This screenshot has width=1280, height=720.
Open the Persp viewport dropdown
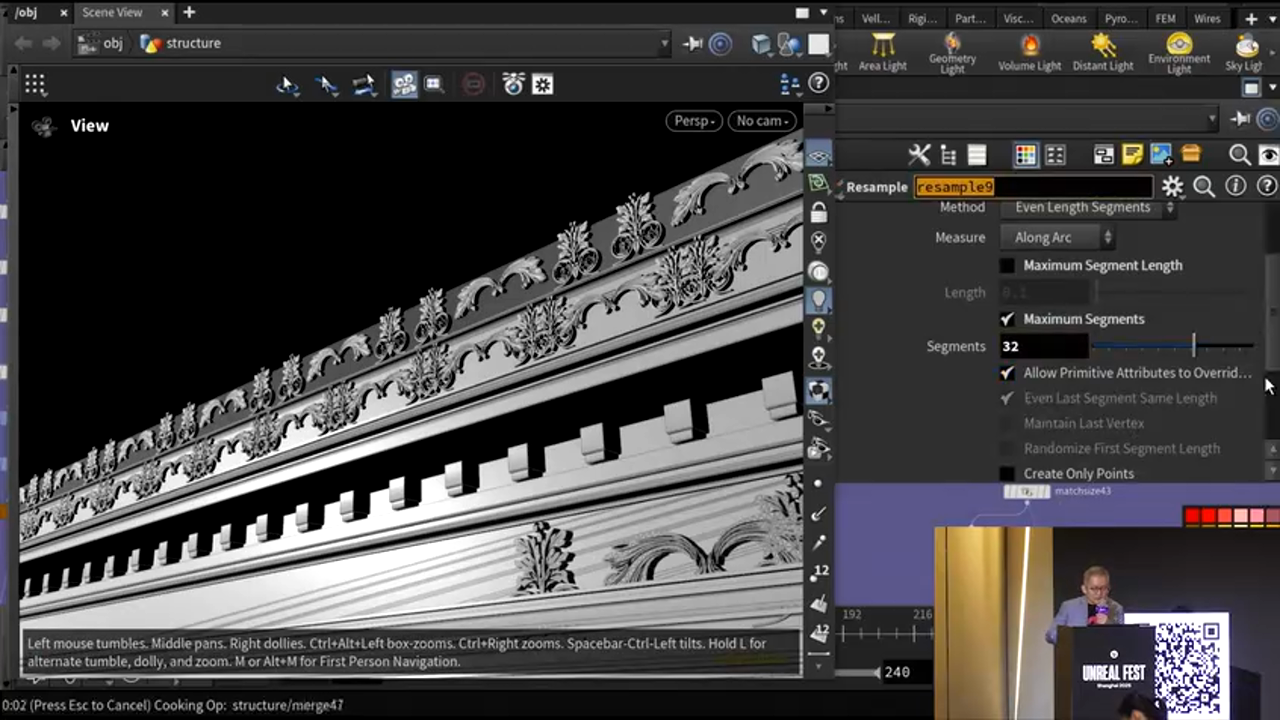(694, 121)
